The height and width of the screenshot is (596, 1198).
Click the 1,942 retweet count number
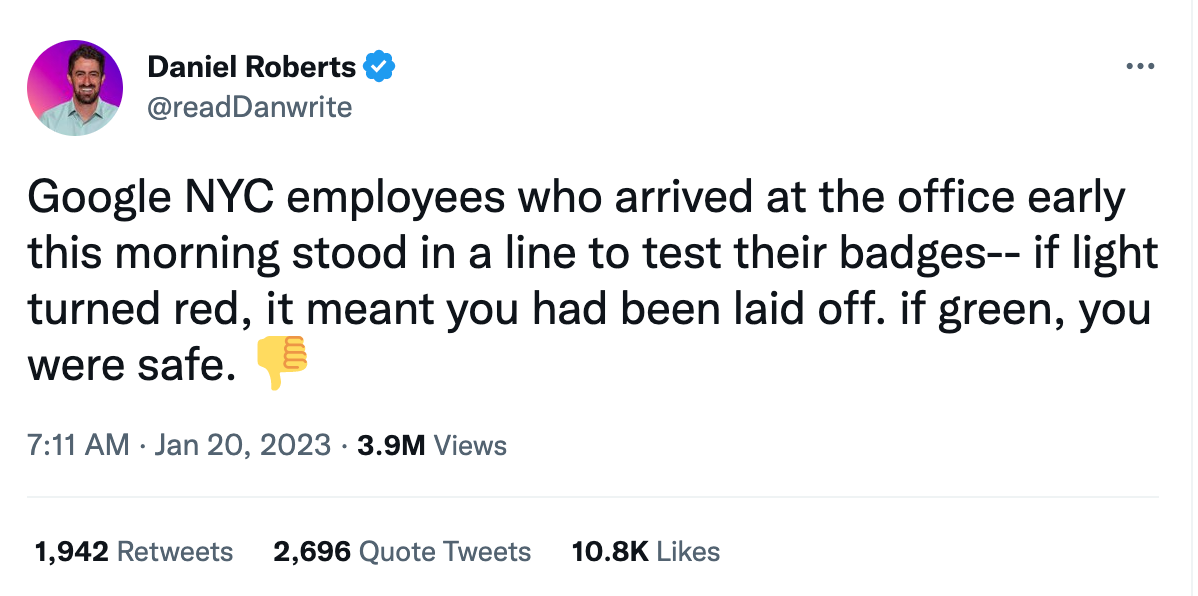(x=72, y=551)
